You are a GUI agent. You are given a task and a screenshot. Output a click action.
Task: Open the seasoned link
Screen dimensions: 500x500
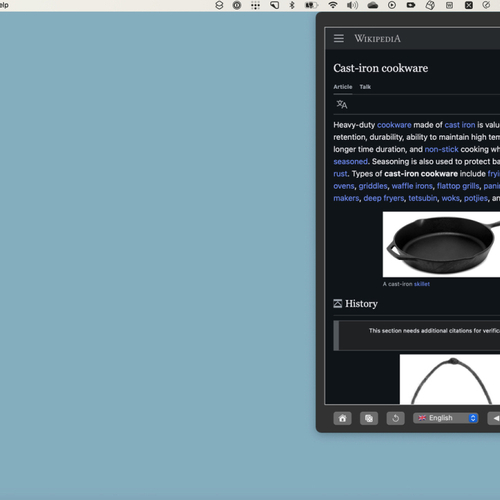click(350, 162)
